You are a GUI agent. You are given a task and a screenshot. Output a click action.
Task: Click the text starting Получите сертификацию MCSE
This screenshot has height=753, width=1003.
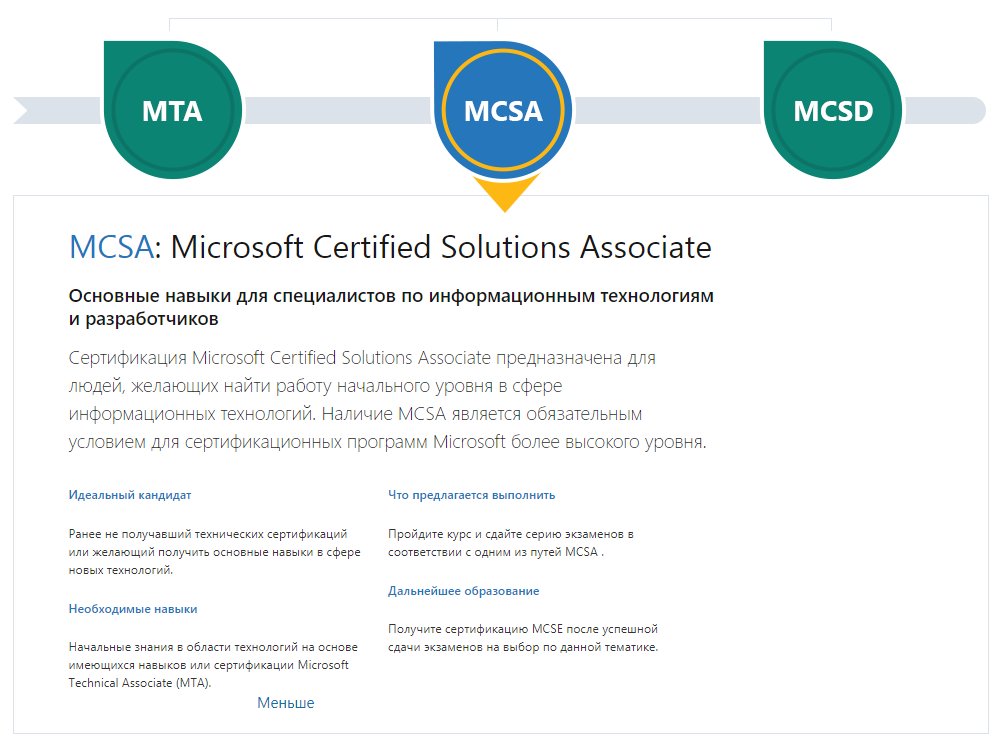[522, 638]
